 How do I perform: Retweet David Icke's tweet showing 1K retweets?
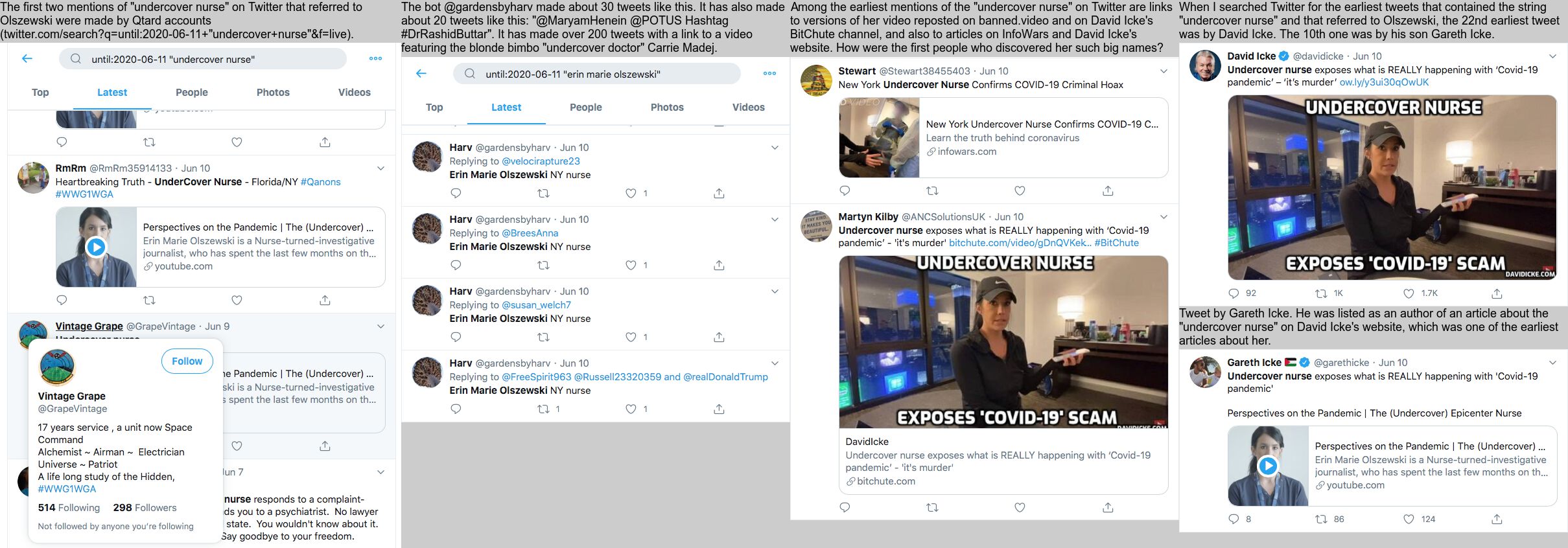click(1321, 293)
